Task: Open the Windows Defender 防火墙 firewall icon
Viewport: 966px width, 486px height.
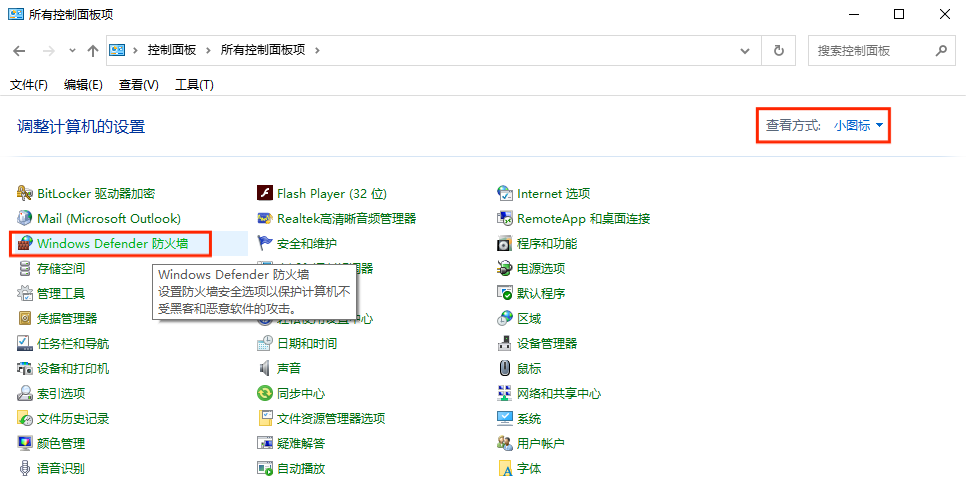Action: pos(25,243)
